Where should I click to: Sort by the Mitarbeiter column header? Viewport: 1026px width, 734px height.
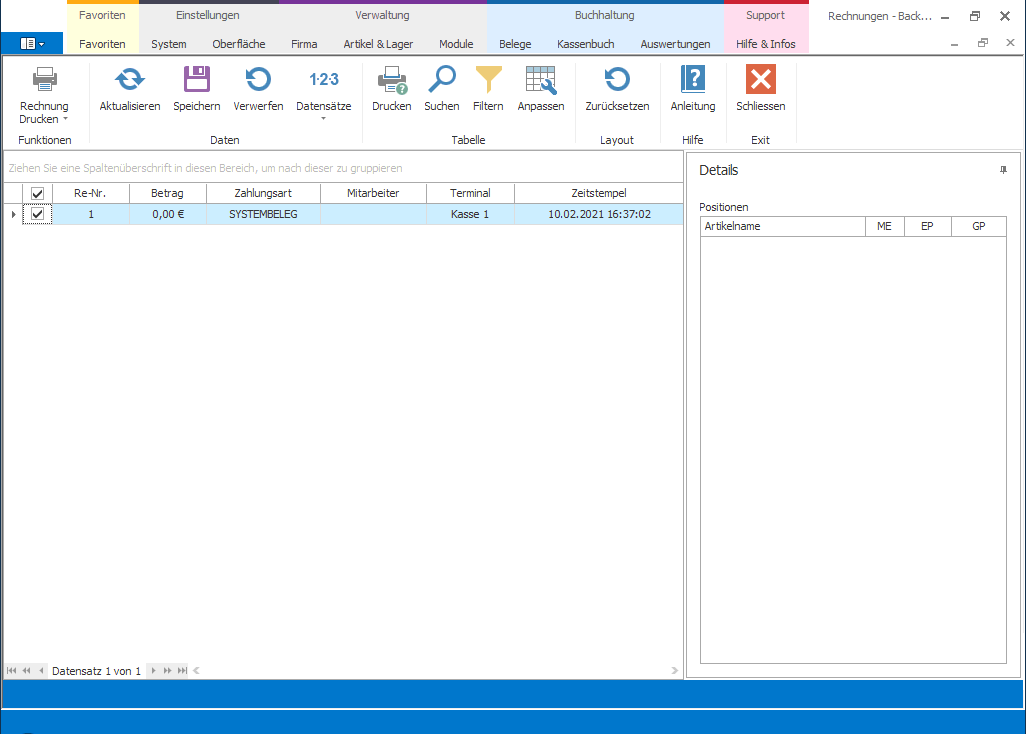pos(373,193)
